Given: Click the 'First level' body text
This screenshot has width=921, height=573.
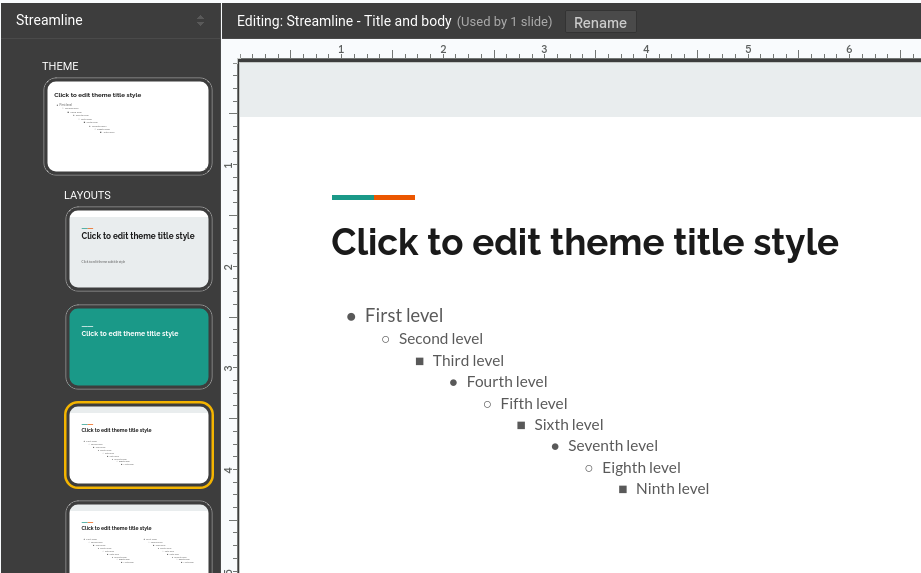Looking at the screenshot, I should click(403, 316).
